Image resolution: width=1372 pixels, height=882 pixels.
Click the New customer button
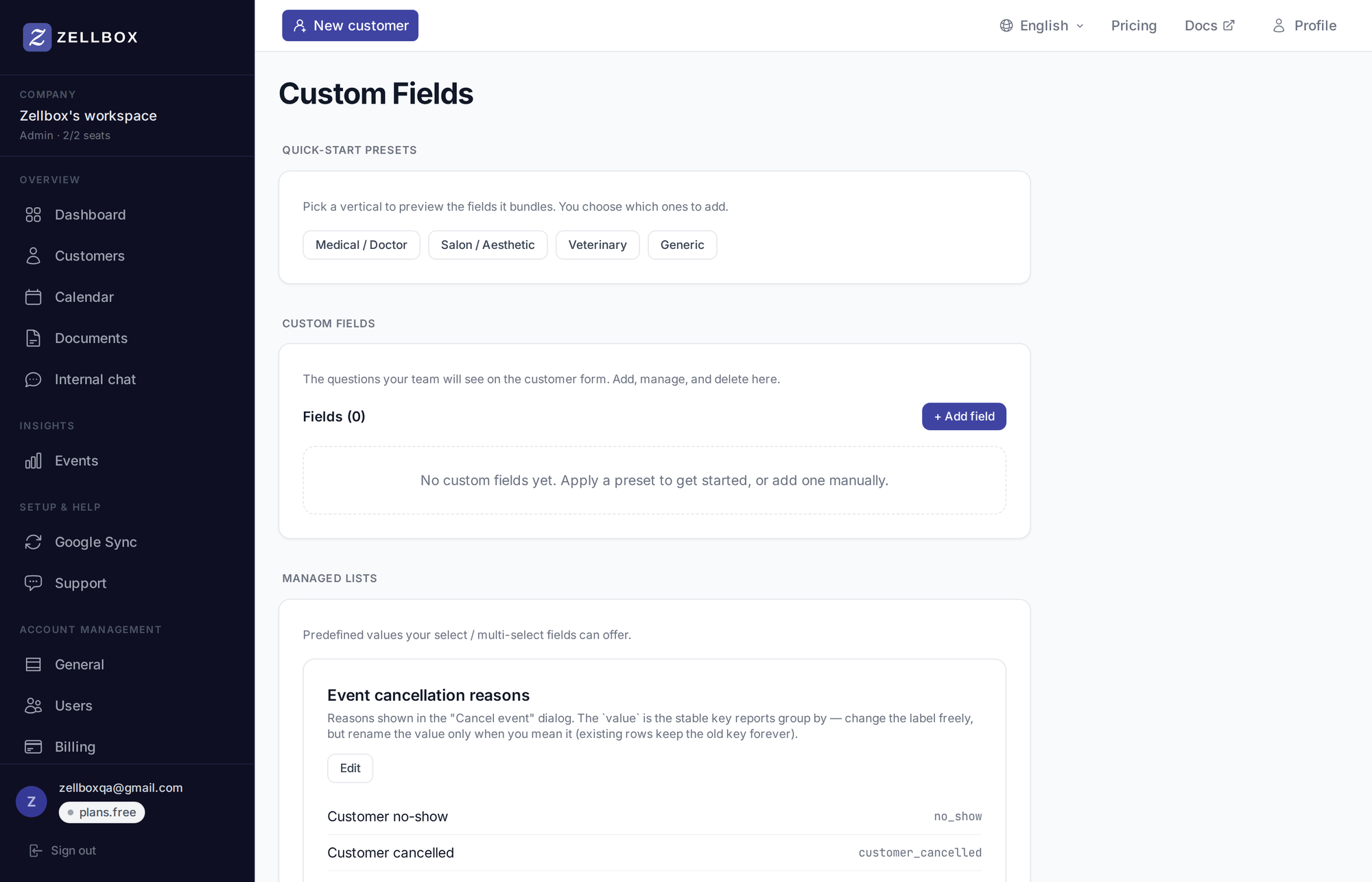coord(350,25)
